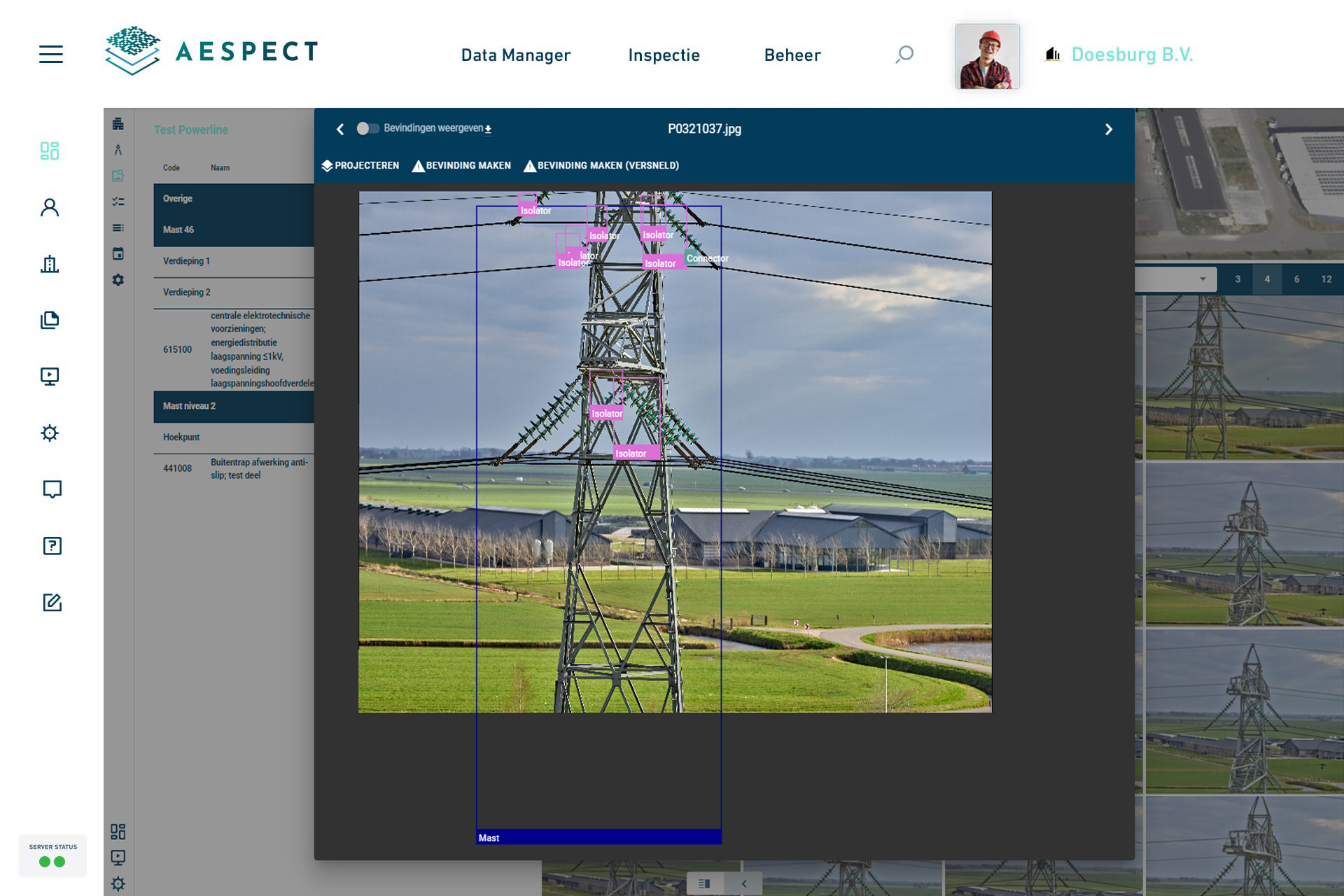The height and width of the screenshot is (896, 1344).
Task: Open the list view icon in the inner toolbar
Action: (118, 227)
